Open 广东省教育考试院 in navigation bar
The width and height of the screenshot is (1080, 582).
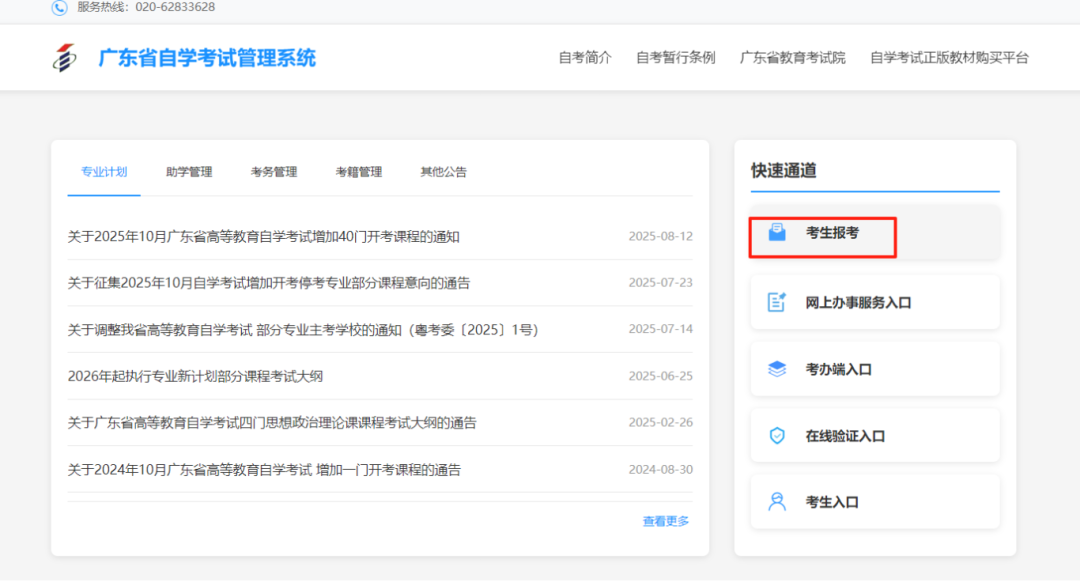(791, 57)
